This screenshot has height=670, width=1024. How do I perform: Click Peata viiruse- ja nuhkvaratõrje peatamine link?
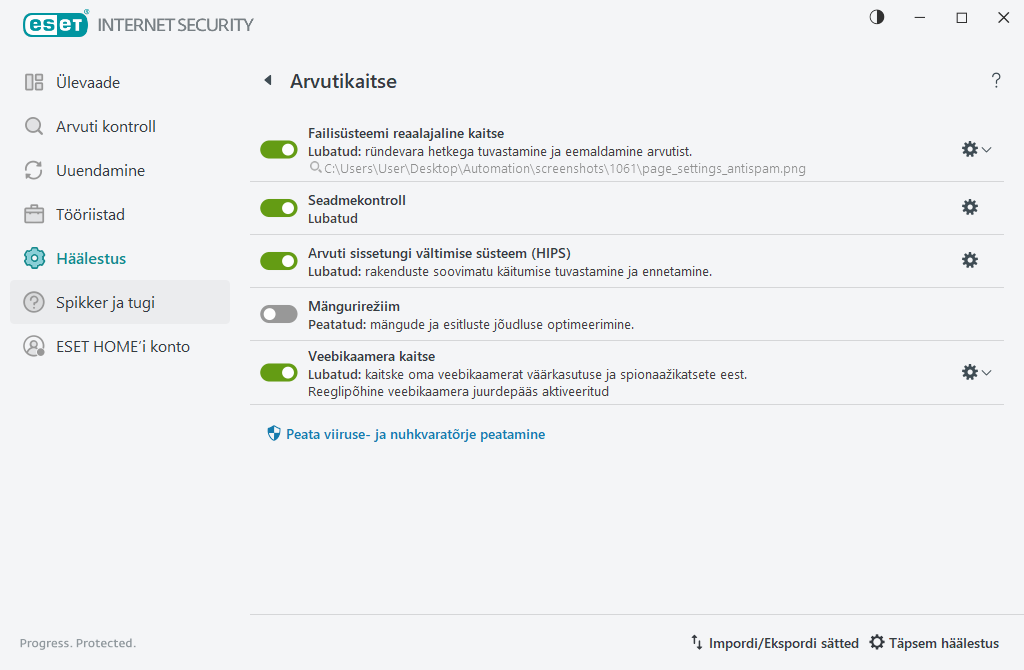415,435
